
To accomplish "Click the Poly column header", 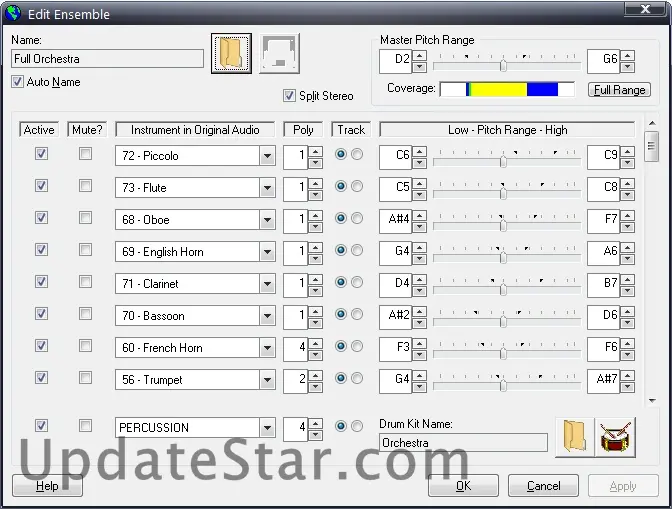I will tap(303, 130).
